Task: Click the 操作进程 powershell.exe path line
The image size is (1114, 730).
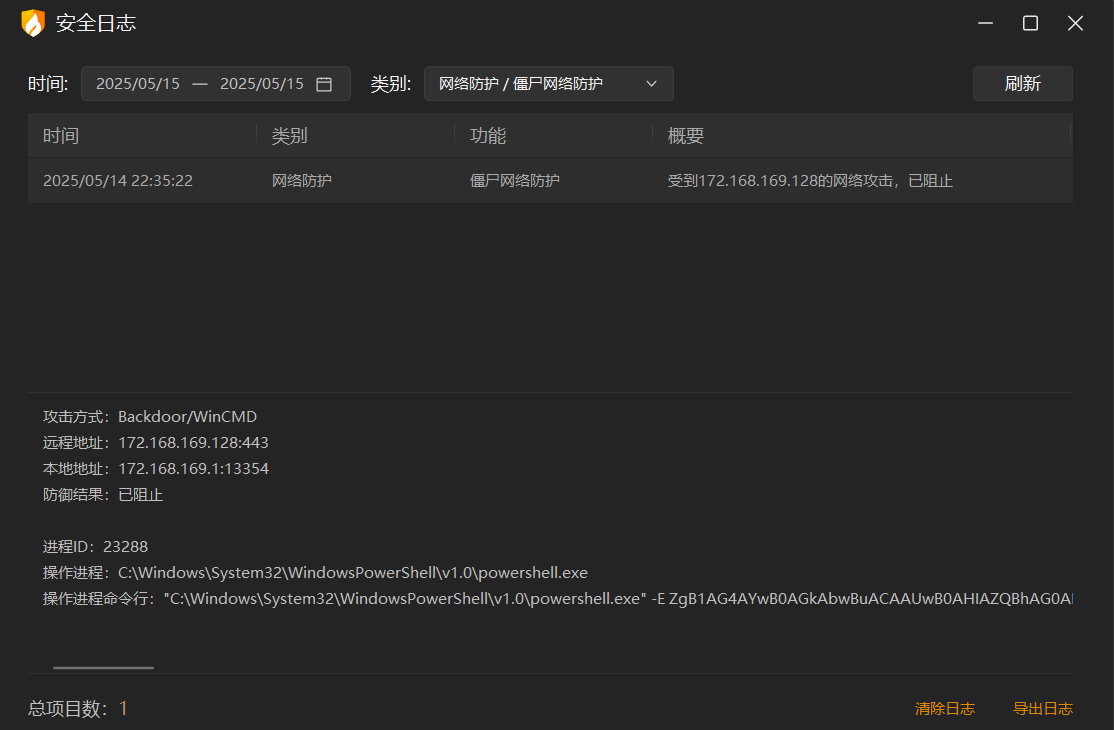Action: (315, 572)
